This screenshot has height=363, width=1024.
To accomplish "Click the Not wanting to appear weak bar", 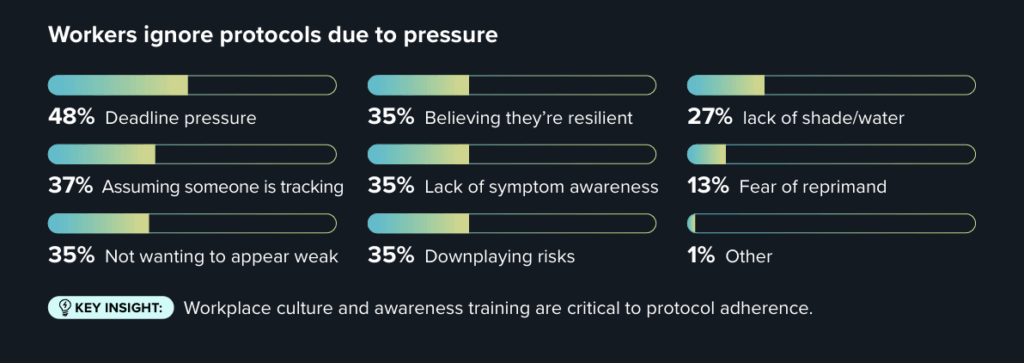I will coord(193,223).
